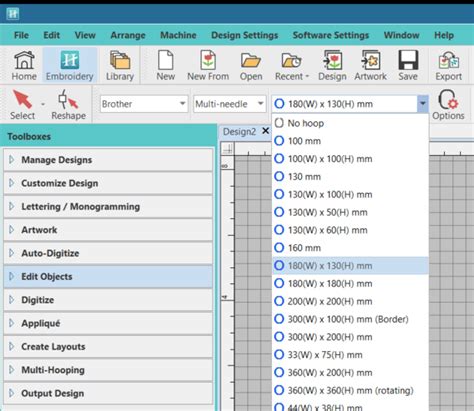Open the Machine menu
Screen dimensions: 474x411
click(178, 35)
